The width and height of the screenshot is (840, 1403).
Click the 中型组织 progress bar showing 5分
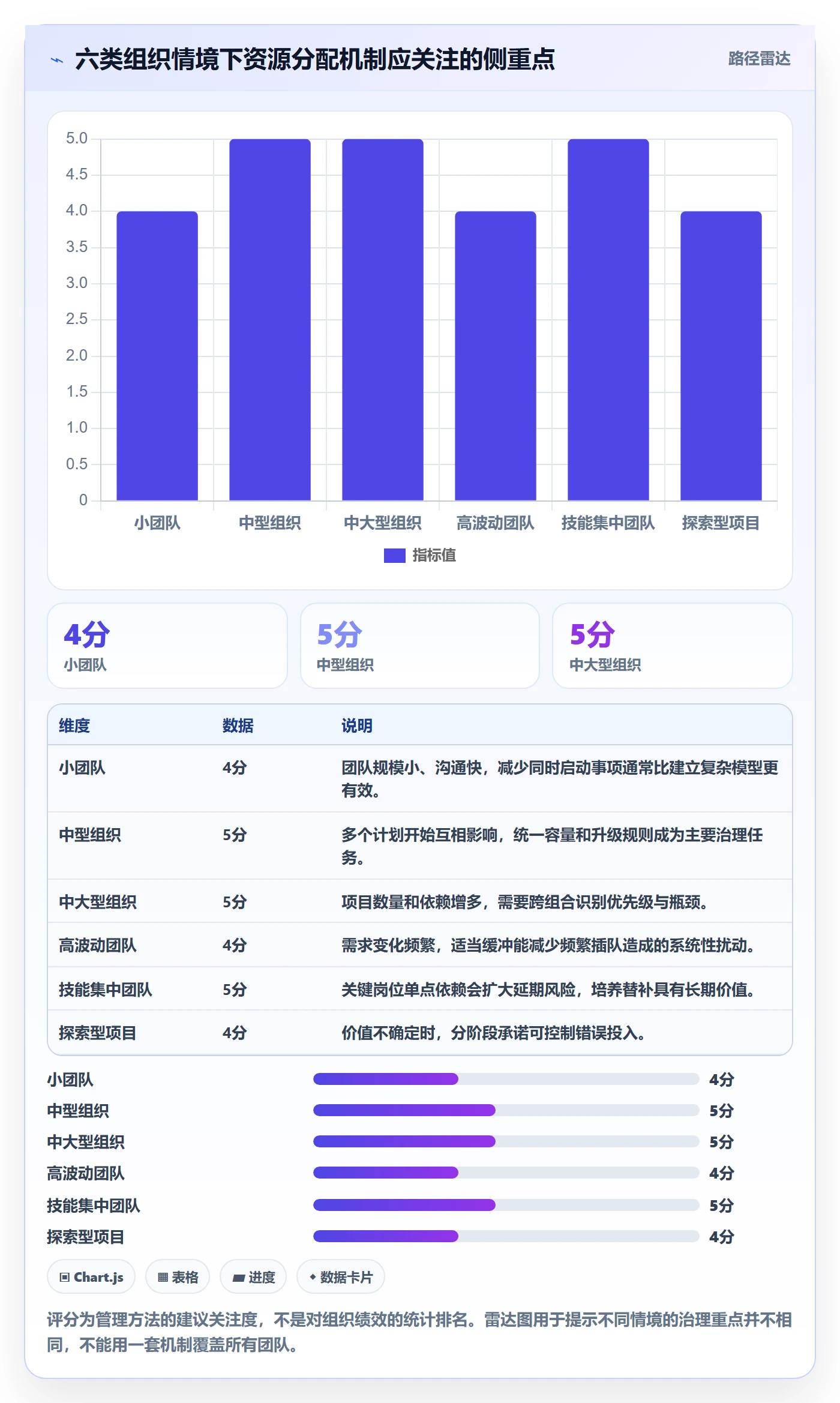(506, 1110)
